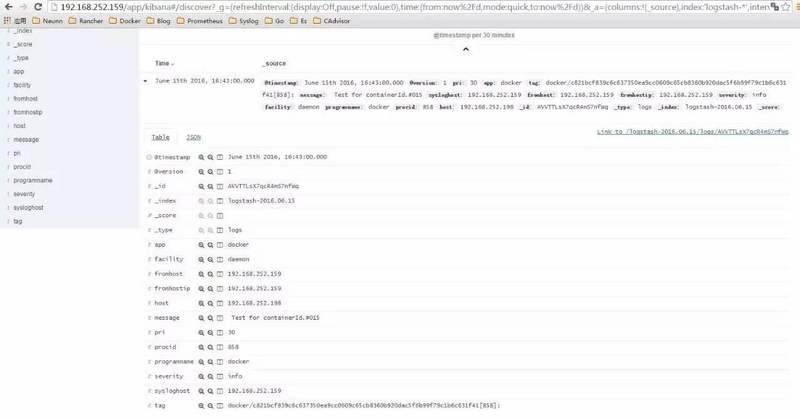Select the procid field in the sidebar
The height and width of the screenshot is (419, 800).
click(22, 167)
